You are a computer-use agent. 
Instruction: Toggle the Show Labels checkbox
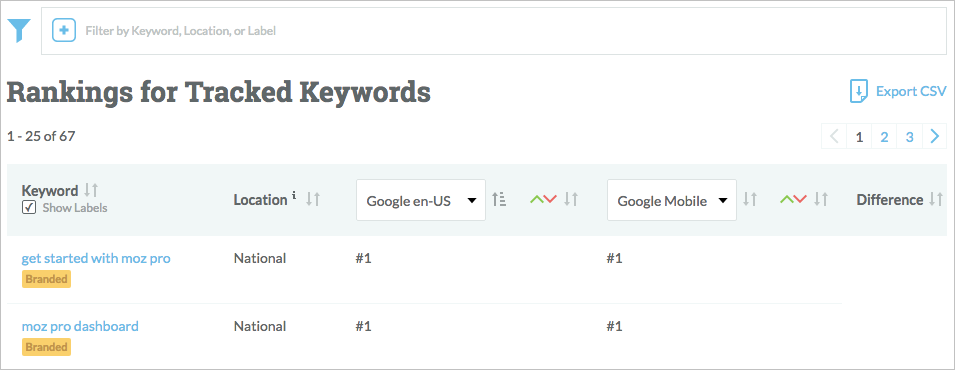(x=29, y=208)
